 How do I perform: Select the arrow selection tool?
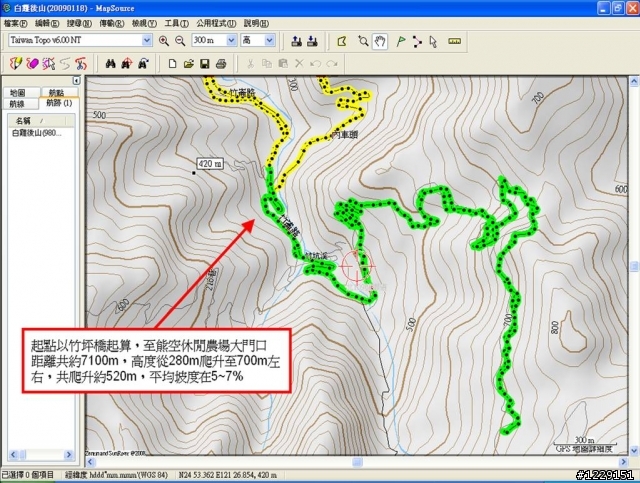[433, 41]
